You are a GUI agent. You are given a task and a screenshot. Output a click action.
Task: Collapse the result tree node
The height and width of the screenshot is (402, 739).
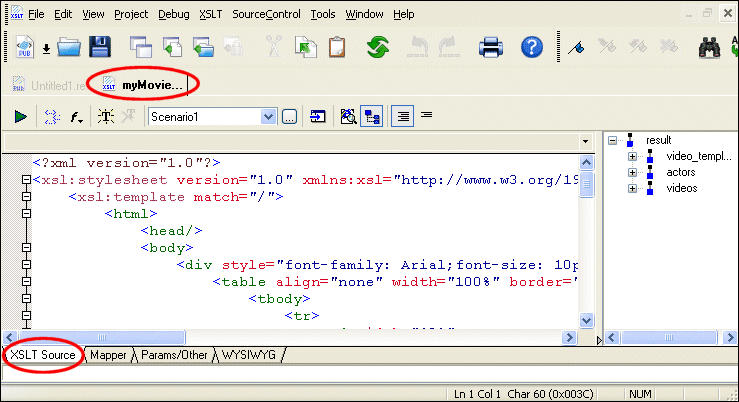[613, 141]
